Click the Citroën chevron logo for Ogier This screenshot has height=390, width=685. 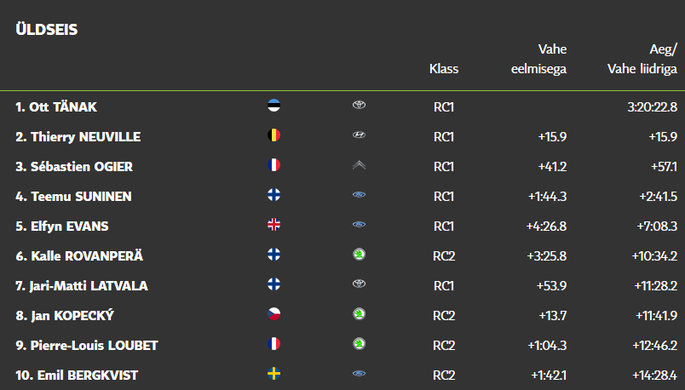coord(359,165)
